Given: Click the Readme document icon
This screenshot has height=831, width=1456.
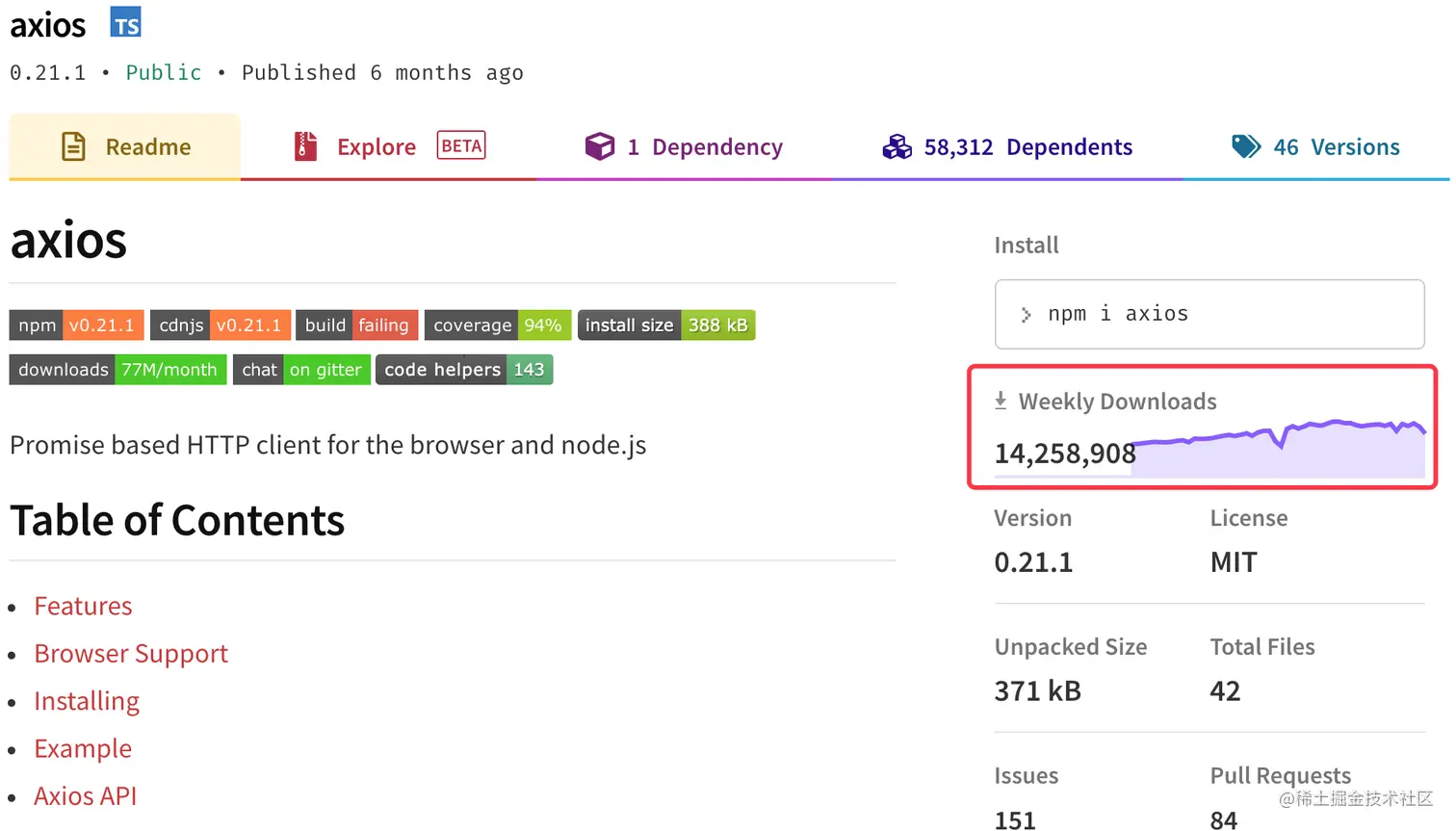Looking at the screenshot, I should click(73, 146).
